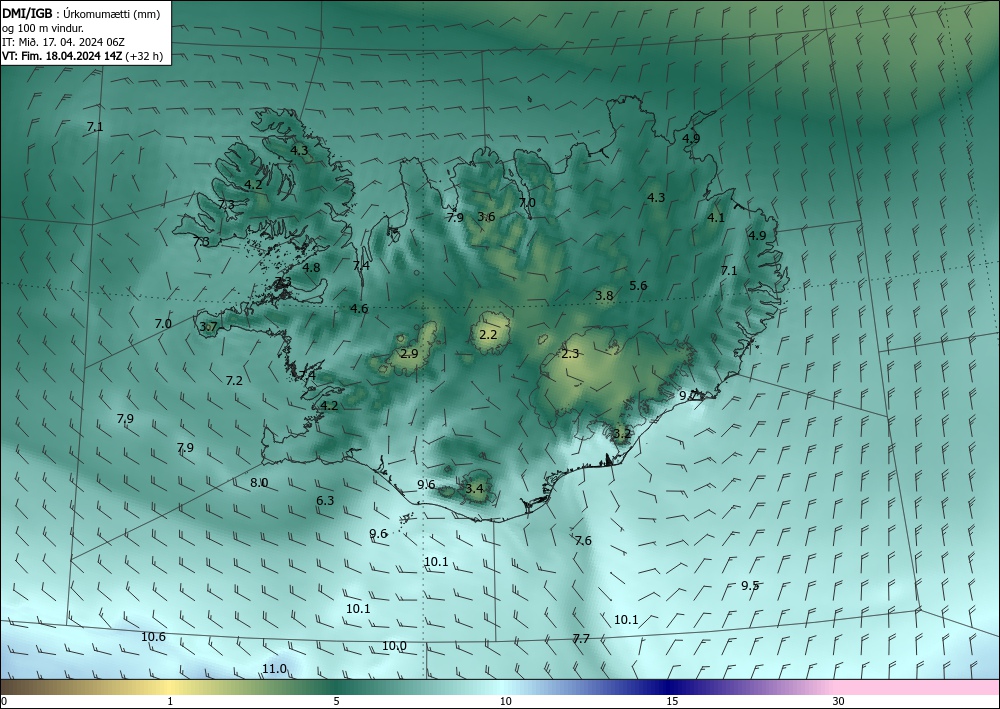This screenshot has height=709, width=1000.
Task: Click the color scale tick label 15
Action: (x=672, y=701)
